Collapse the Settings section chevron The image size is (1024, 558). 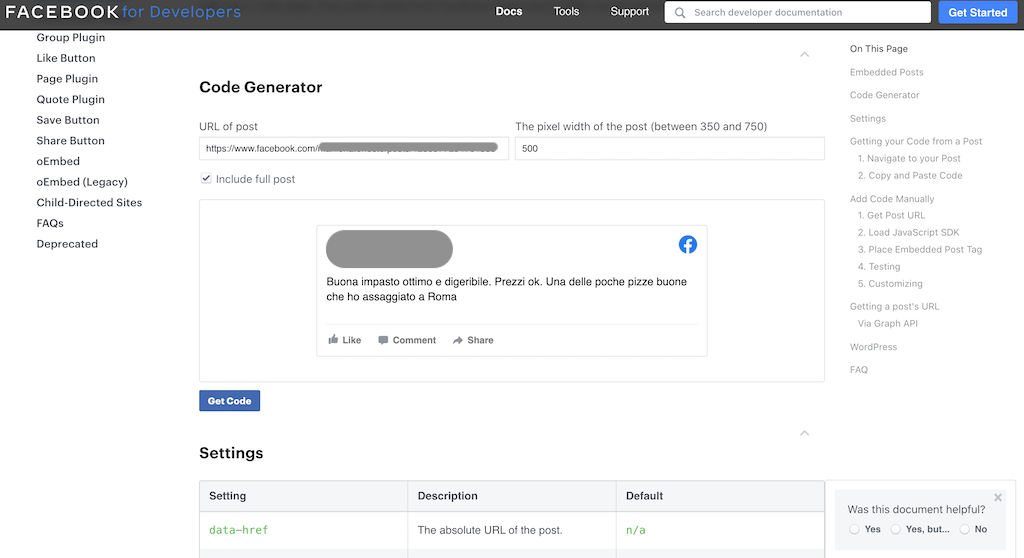coord(805,433)
